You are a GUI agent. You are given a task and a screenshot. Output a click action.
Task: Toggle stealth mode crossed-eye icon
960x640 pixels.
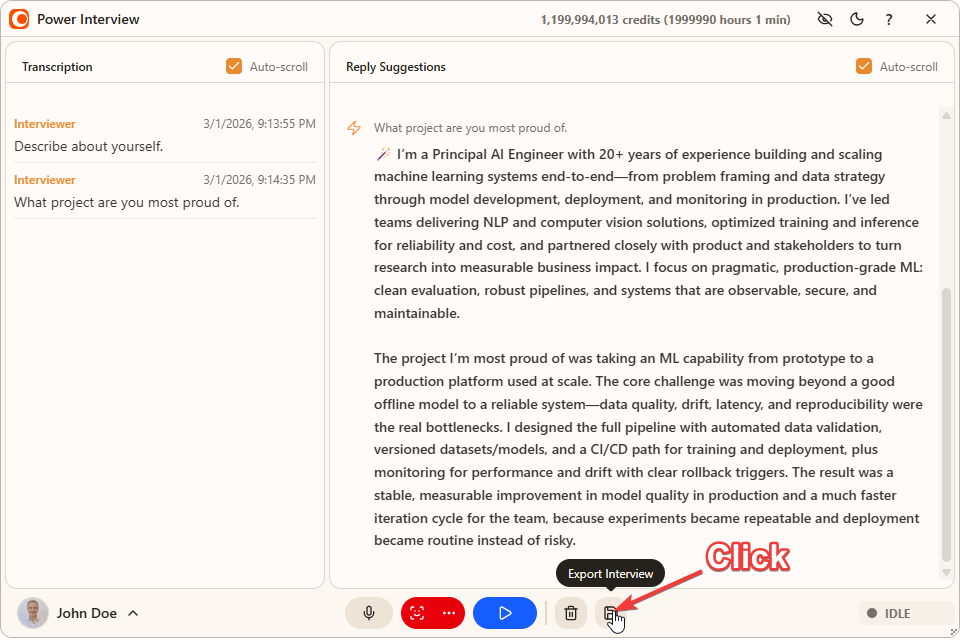tap(825, 19)
